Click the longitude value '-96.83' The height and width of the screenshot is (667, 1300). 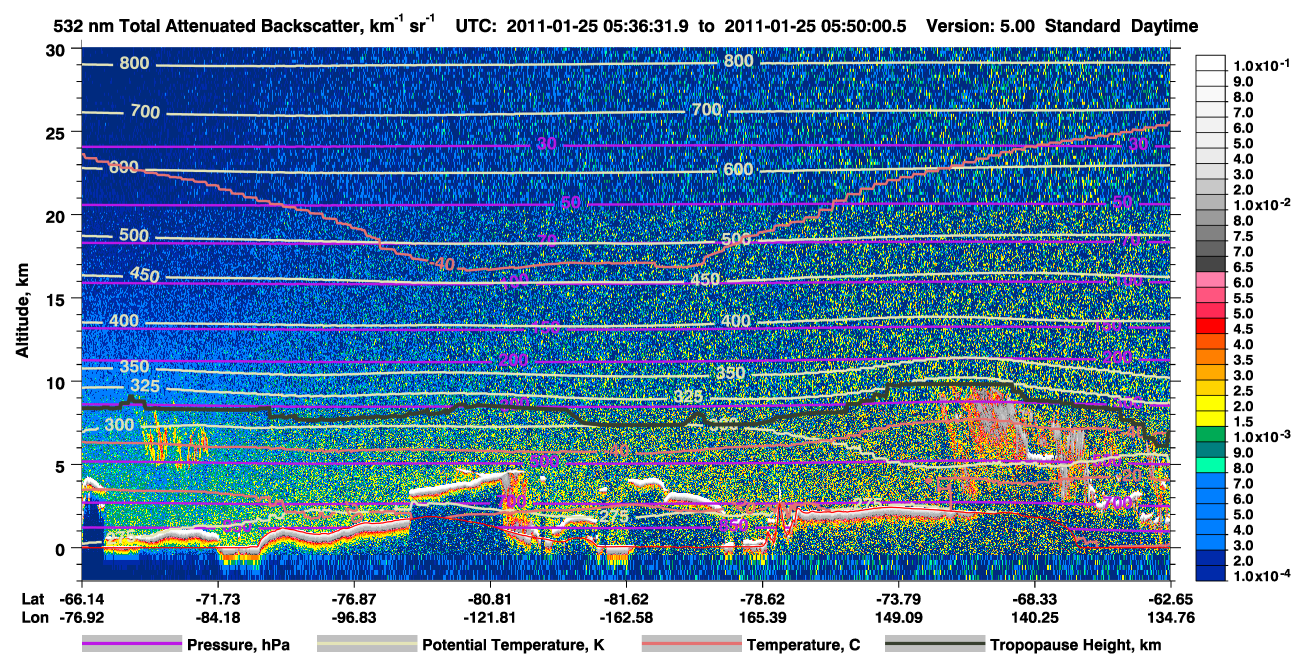(x=354, y=618)
